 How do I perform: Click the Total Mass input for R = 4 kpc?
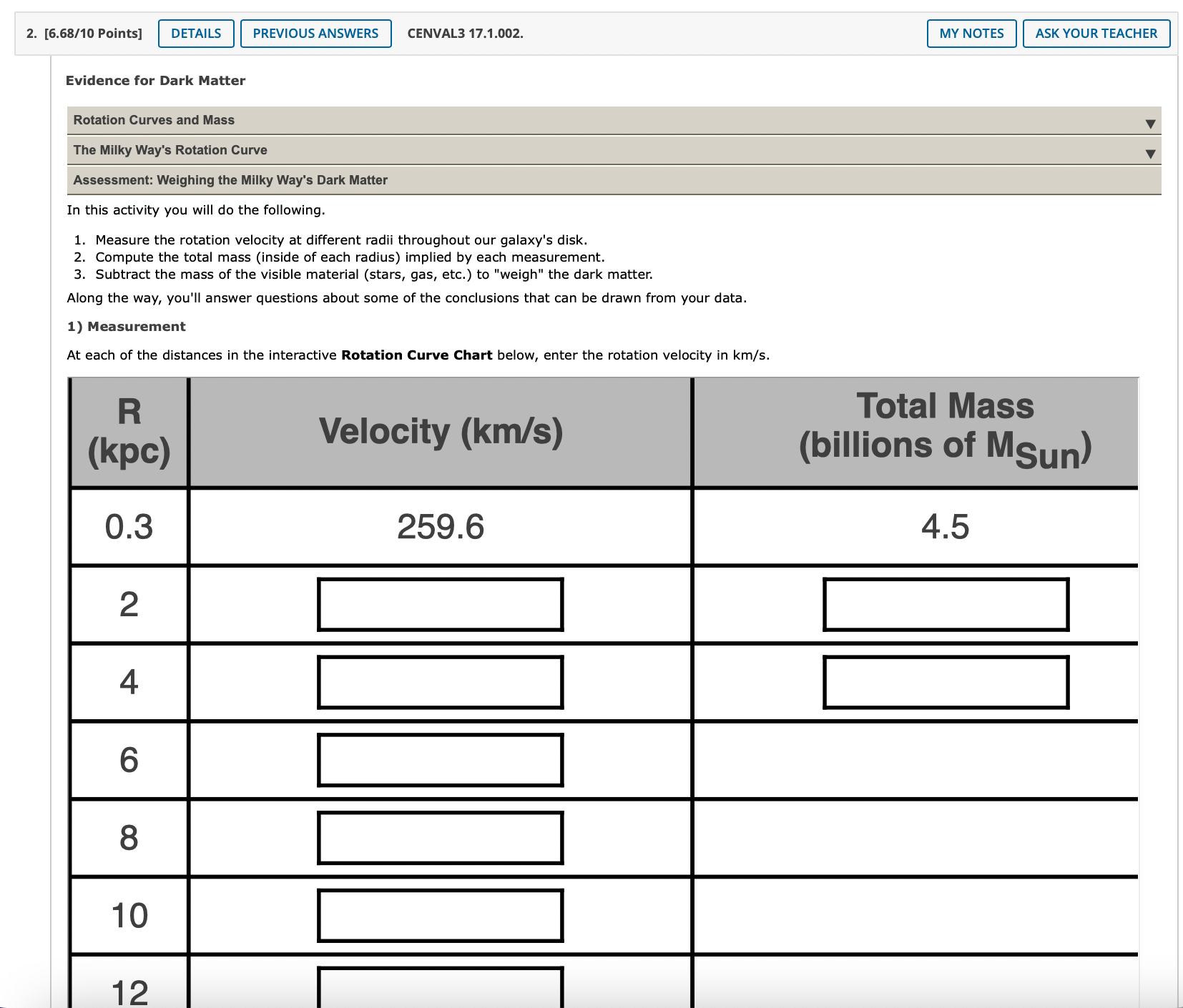[946, 682]
